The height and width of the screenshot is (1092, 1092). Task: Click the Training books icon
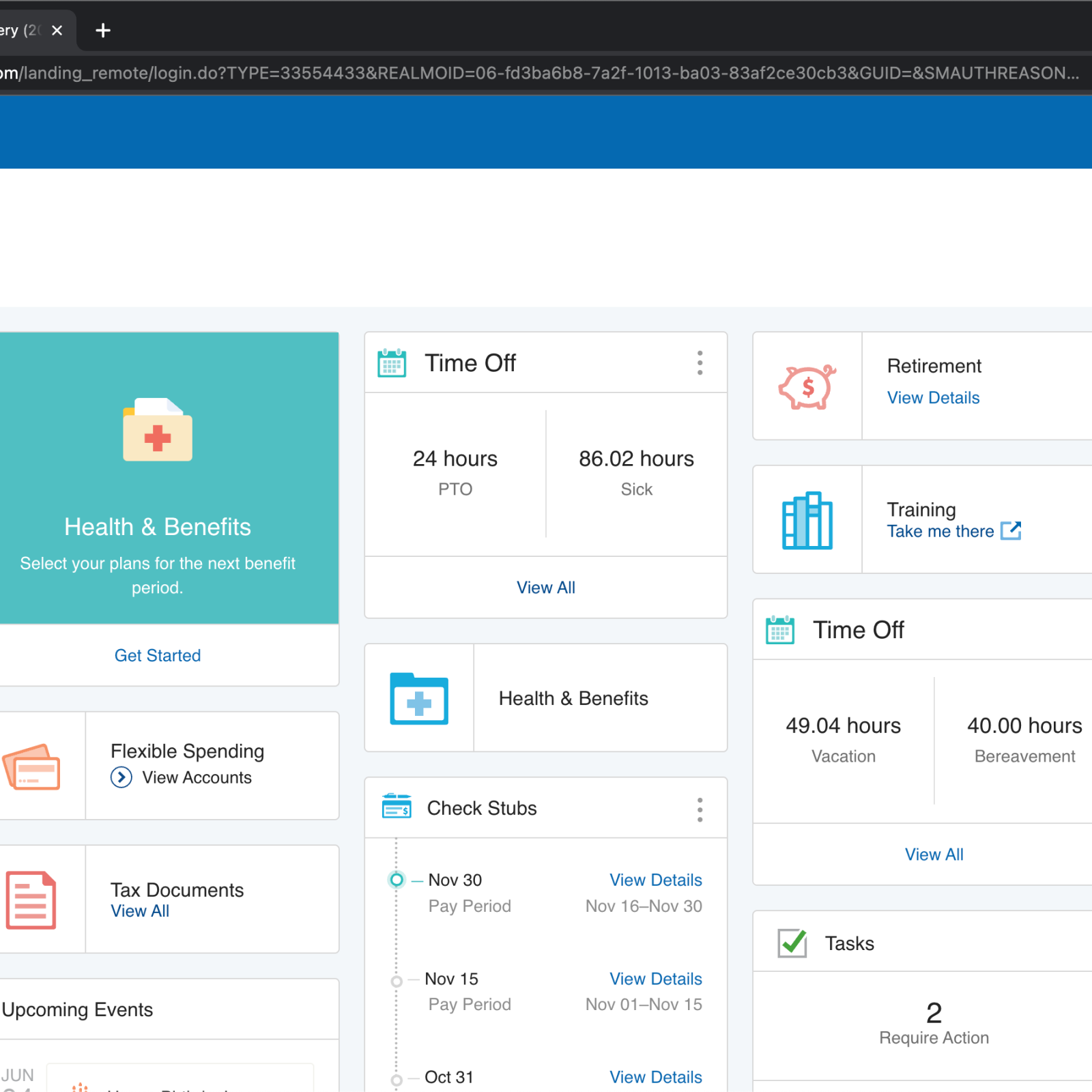[x=807, y=521]
